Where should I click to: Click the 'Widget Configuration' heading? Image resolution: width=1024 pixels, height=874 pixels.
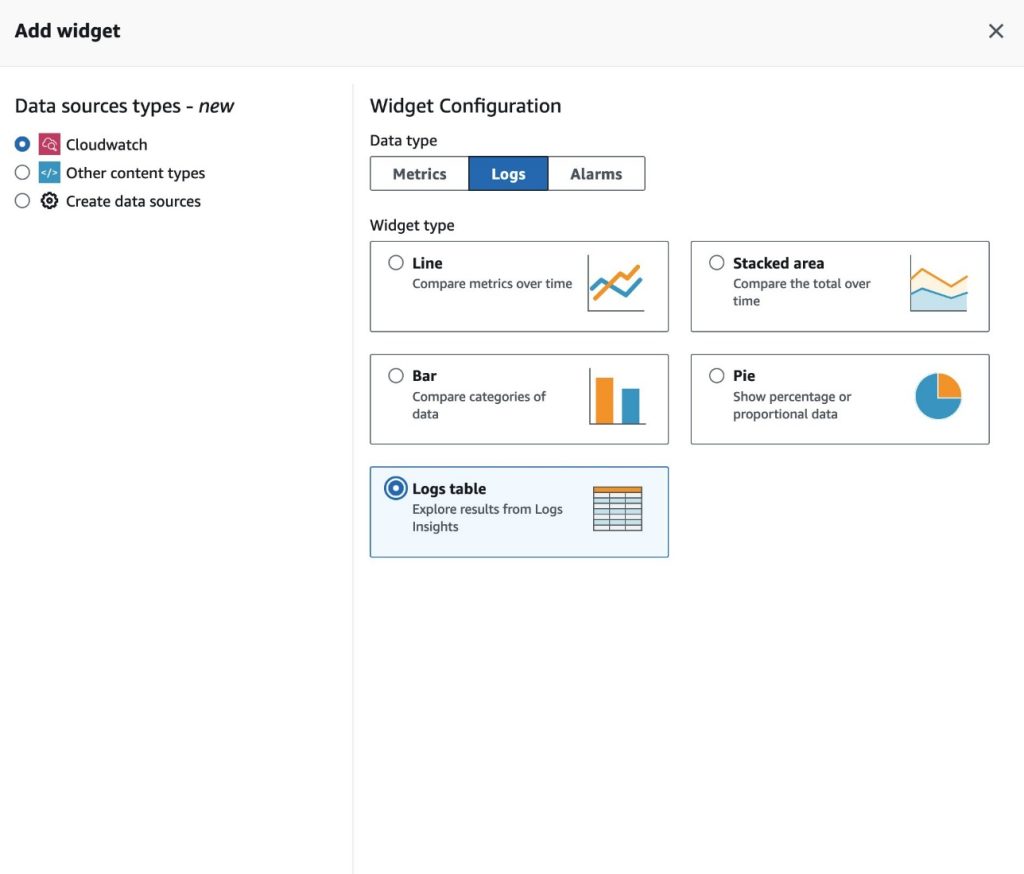point(466,106)
